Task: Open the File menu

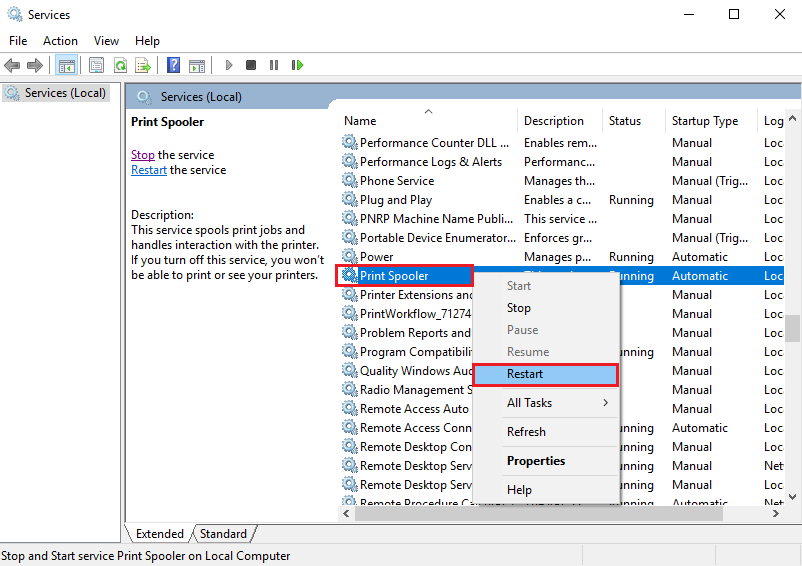Action: (18, 41)
